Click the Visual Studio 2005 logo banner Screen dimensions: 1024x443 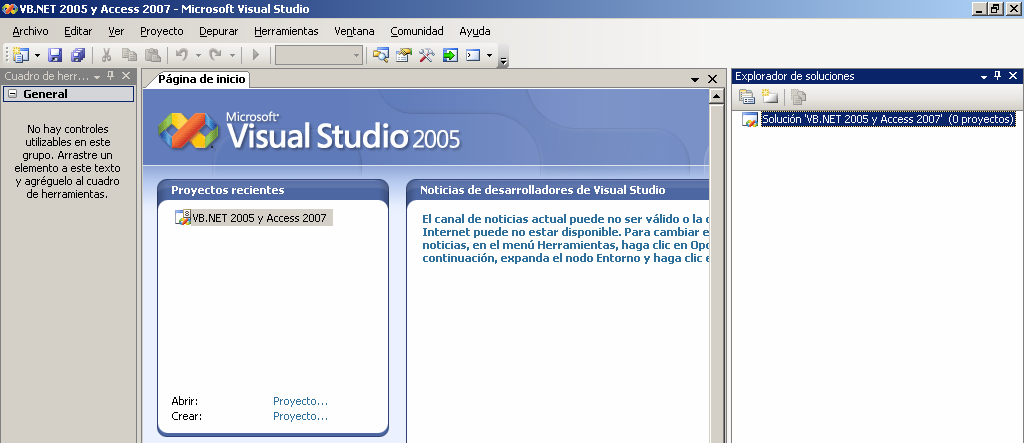(309, 131)
